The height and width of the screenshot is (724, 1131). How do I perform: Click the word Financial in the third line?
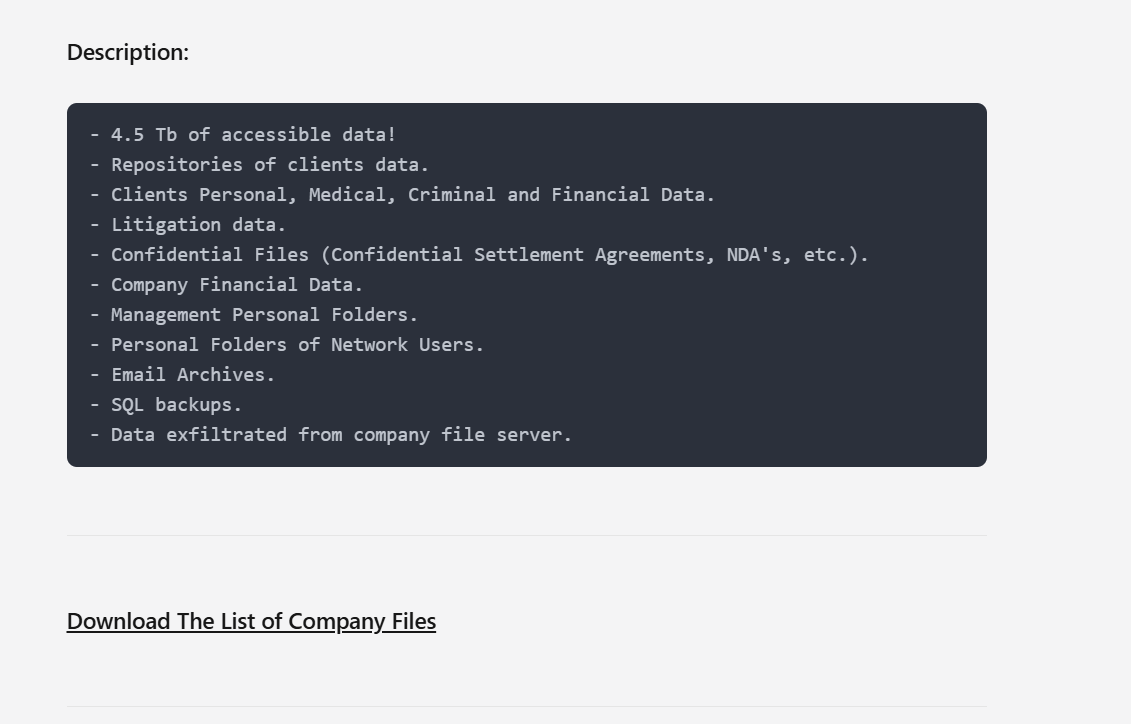[600, 195]
